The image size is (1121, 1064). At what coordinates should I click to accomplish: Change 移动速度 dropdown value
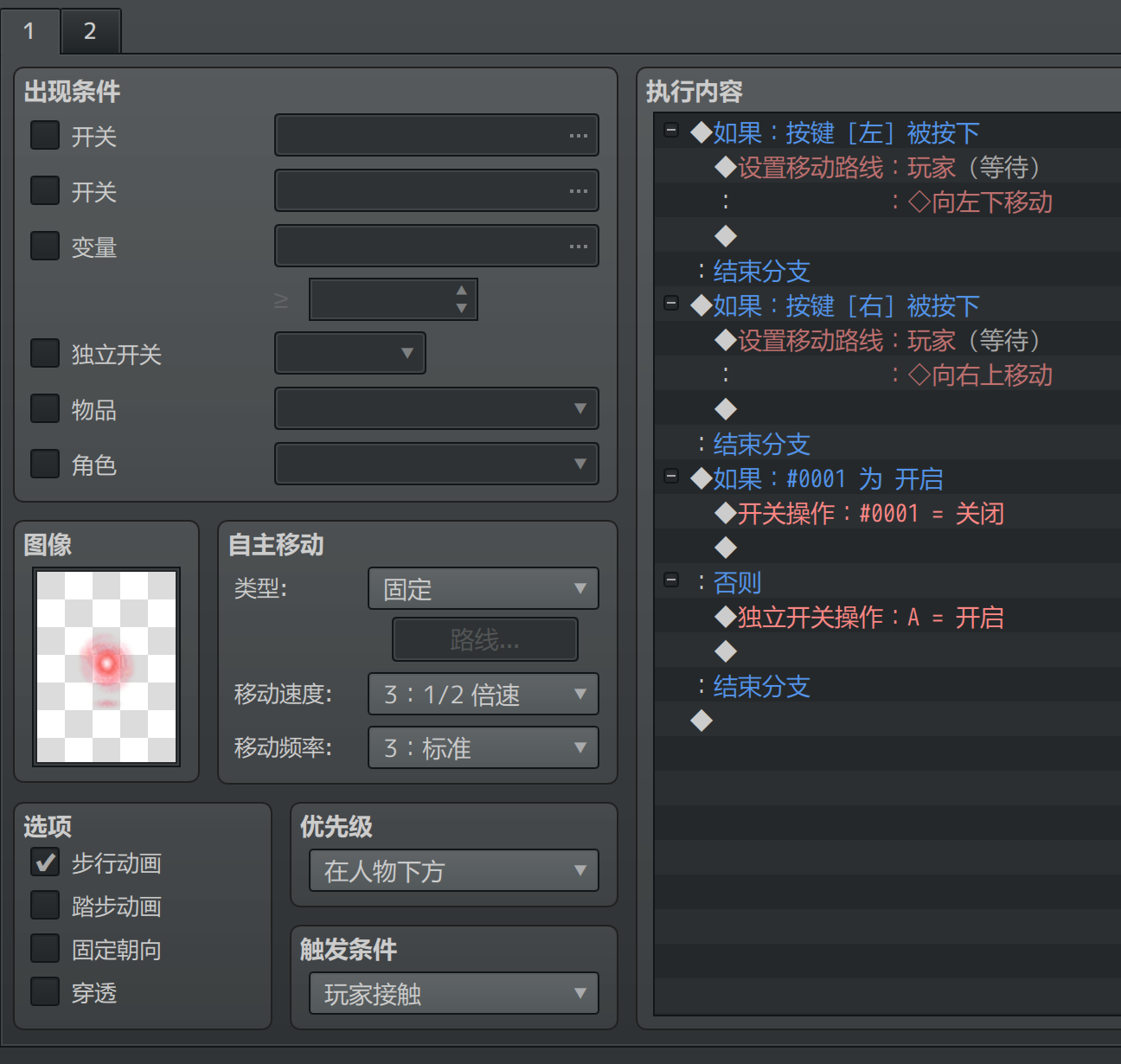[484, 694]
